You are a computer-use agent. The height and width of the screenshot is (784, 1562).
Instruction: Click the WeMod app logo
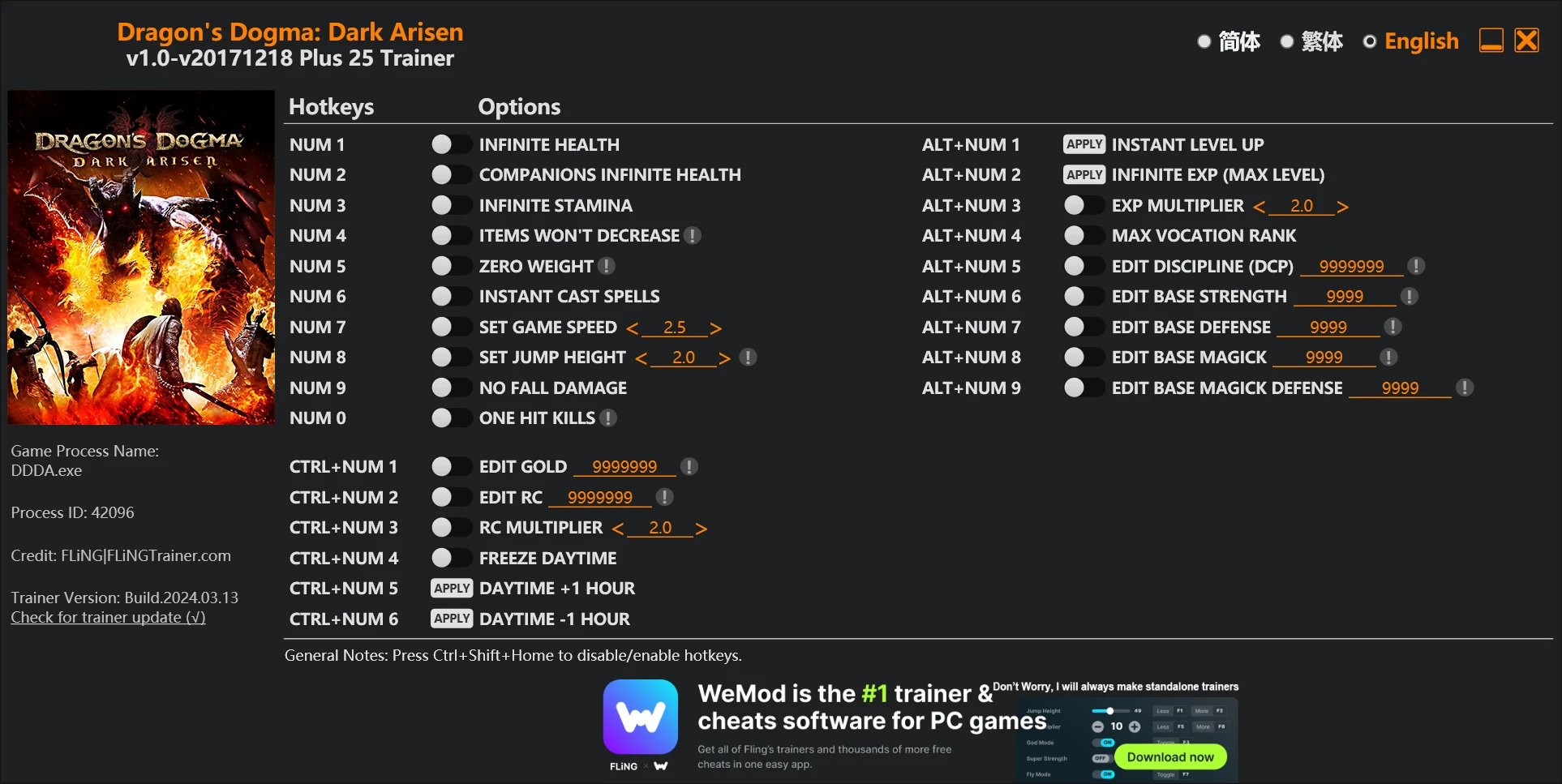[641, 717]
